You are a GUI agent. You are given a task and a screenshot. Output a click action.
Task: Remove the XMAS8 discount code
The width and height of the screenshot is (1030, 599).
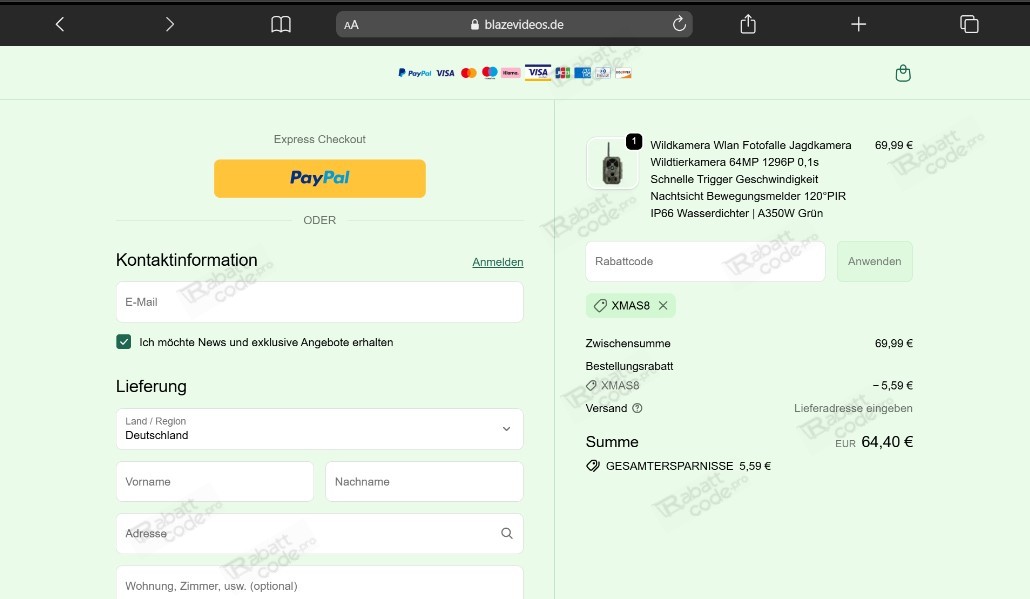pos(663,306)
